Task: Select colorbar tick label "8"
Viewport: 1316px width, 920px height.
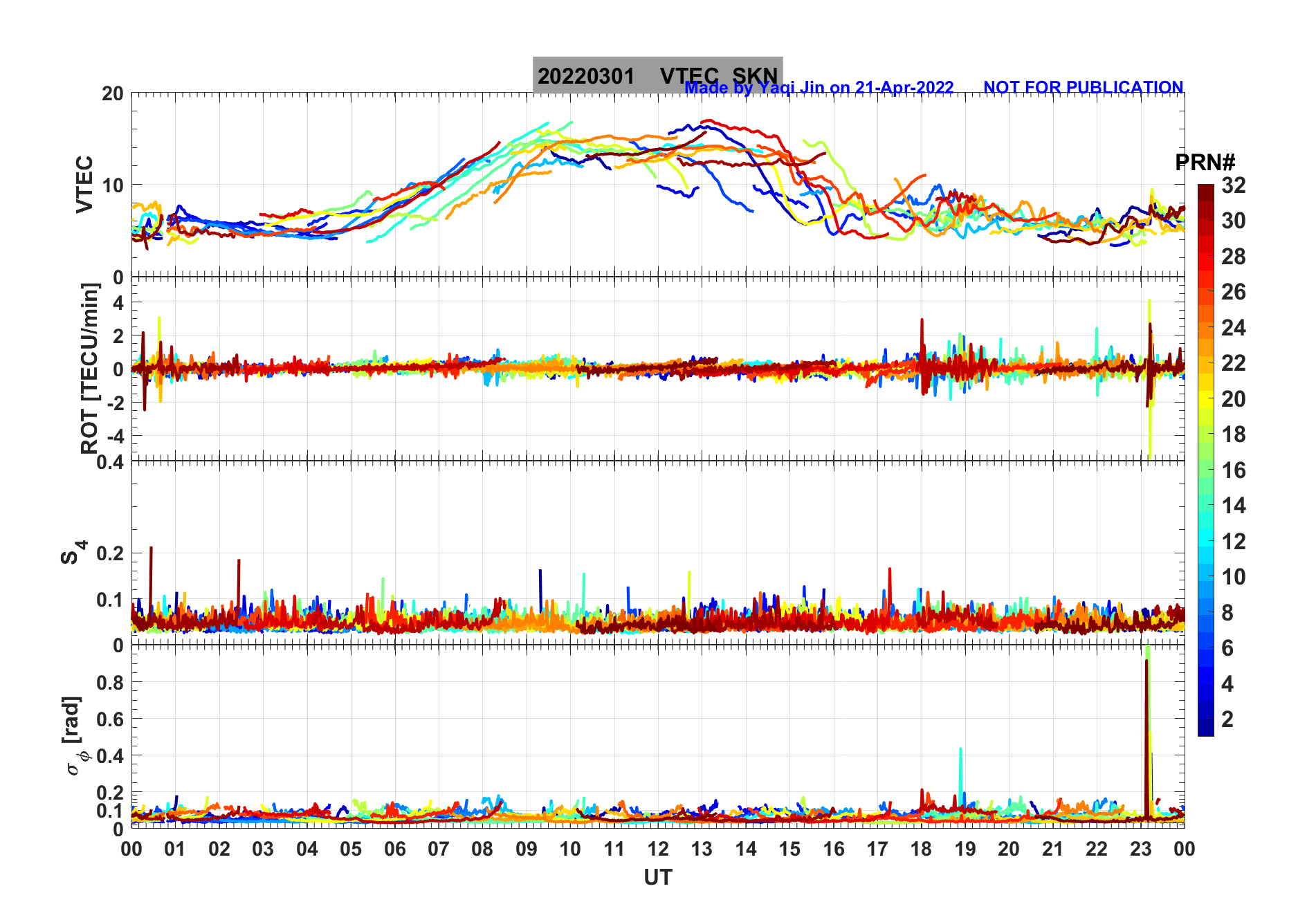Action: (1227, 612)
